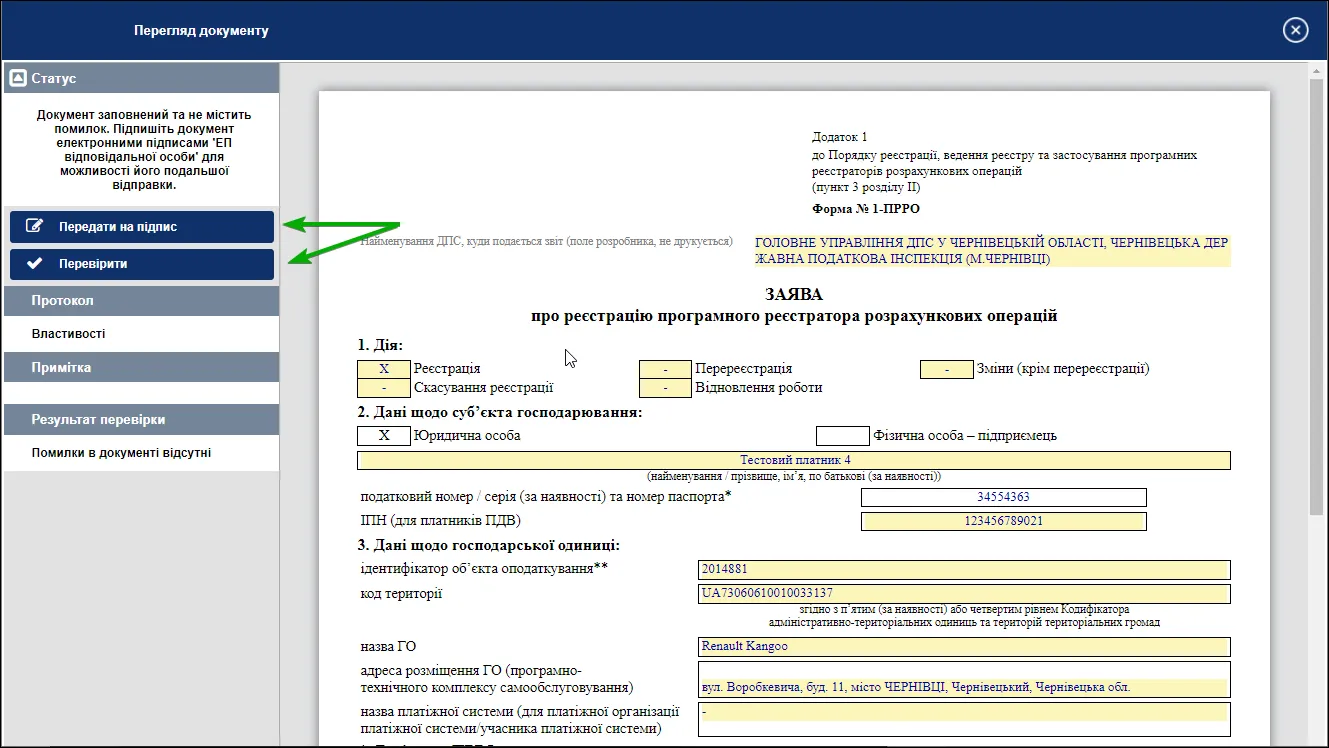Click the taxation object identifier field 2014881
This screenshot has height=748, width=1329.
point(964,570)
